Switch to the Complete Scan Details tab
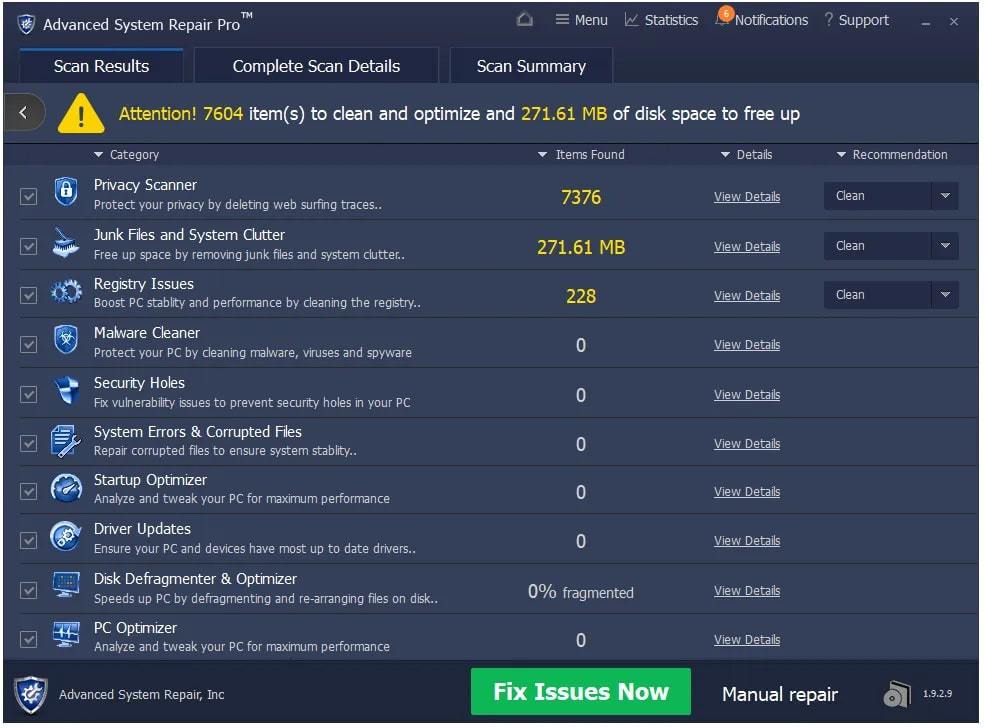The image size is (984, 728). coord(316,66)
